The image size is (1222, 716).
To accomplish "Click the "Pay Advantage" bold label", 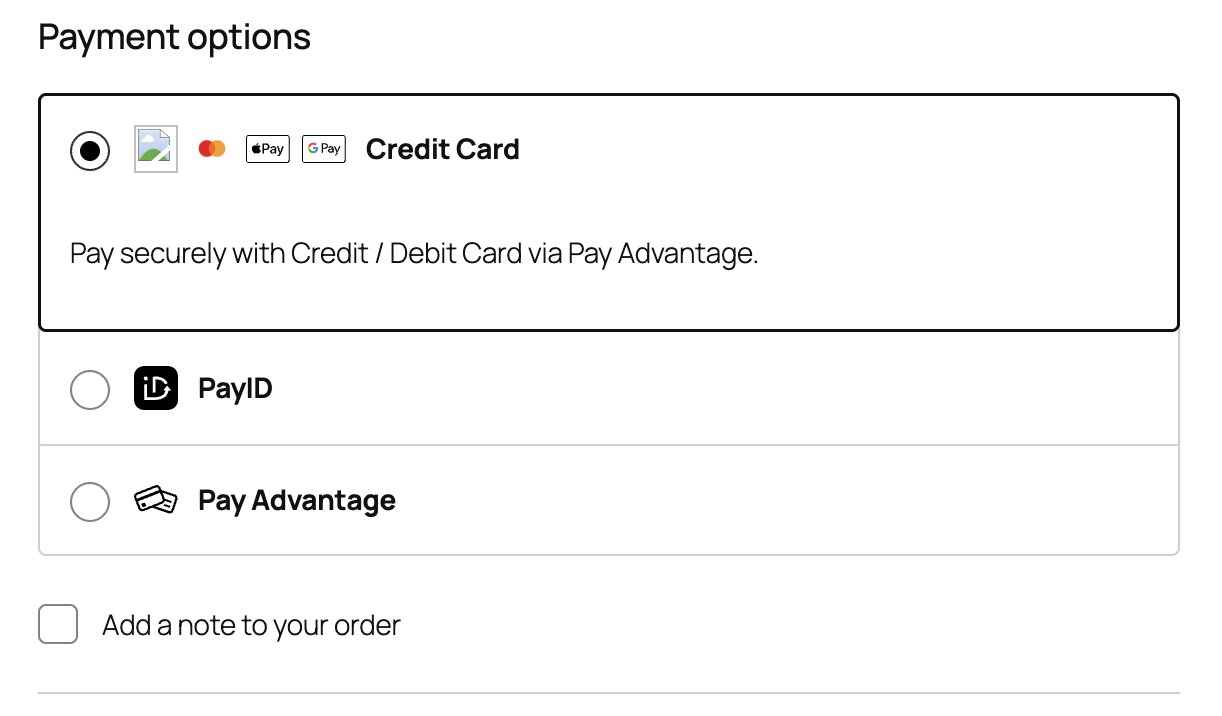I will point(297,500).
